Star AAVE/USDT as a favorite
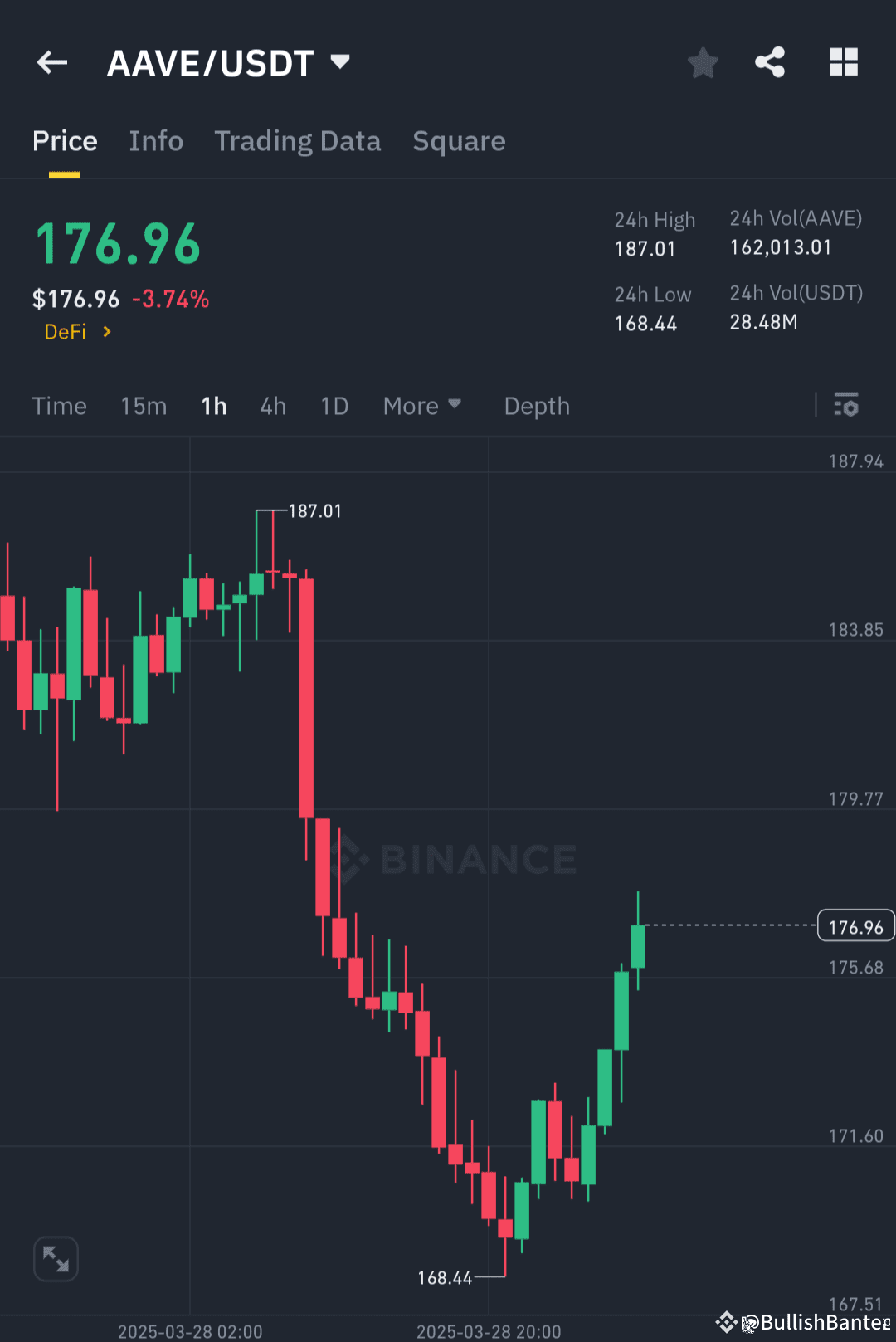This screenshot has width=896, height=1342. [703, 62]
